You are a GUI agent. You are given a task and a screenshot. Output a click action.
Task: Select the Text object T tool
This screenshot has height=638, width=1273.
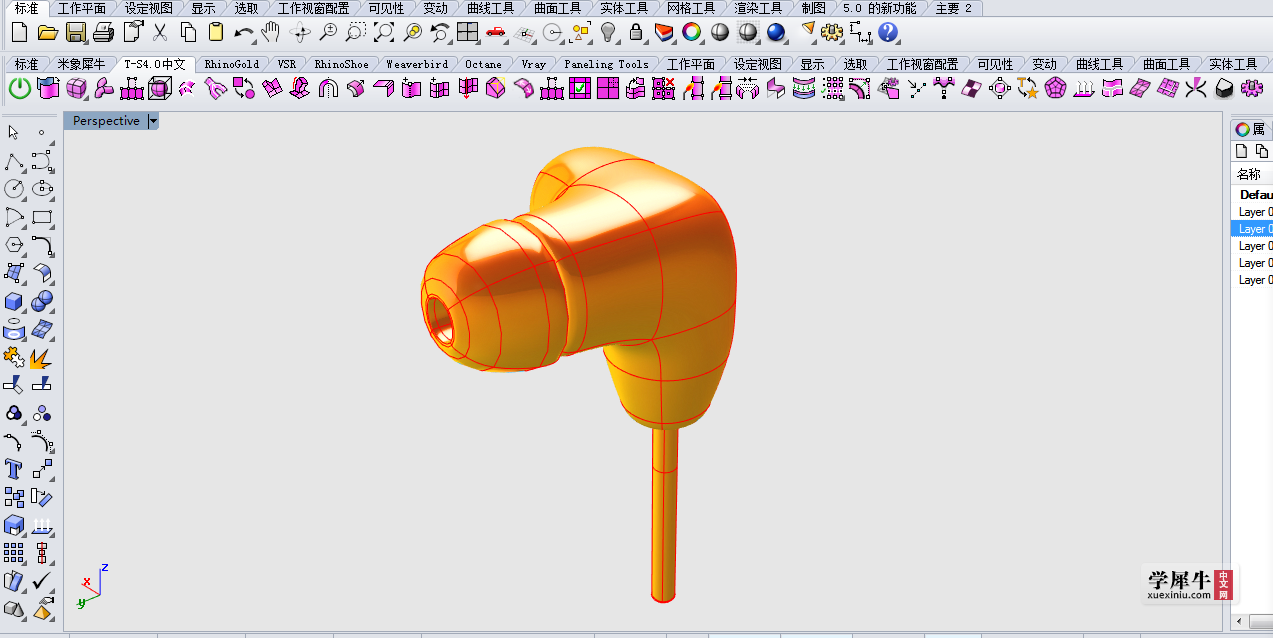14,469
